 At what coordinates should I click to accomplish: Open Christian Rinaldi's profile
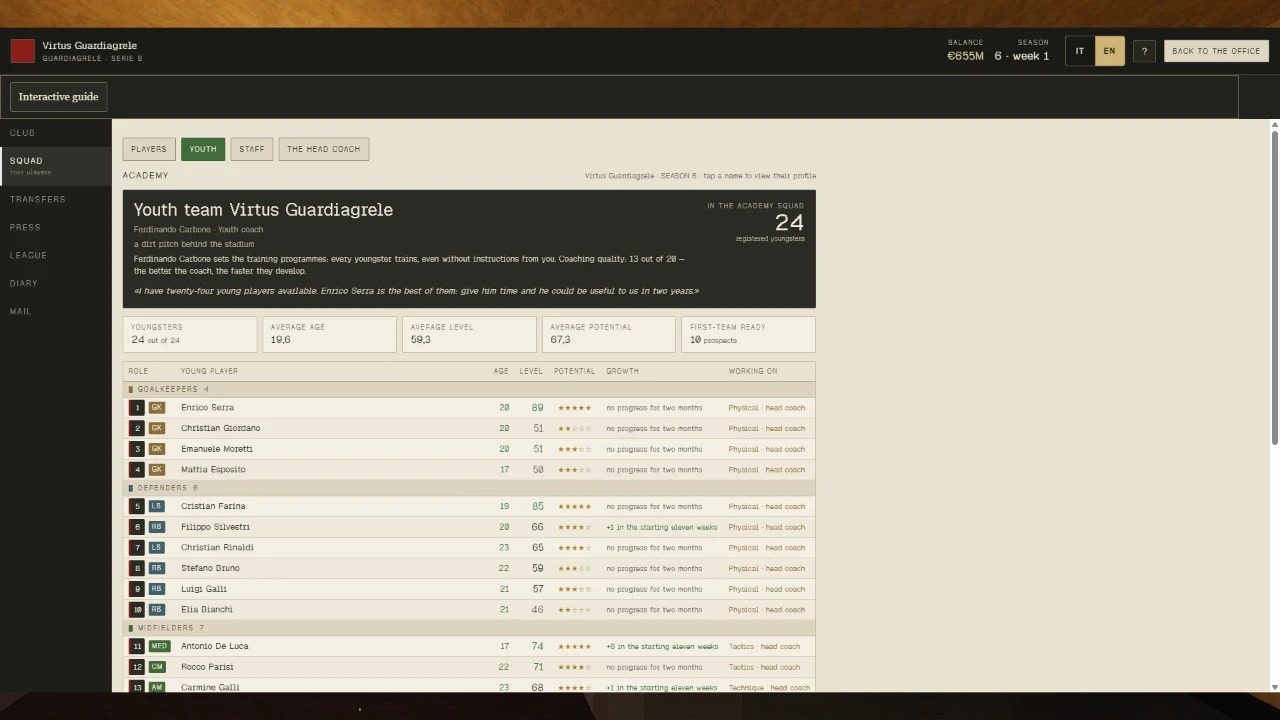pyautogui.click(x=217, y=548)
